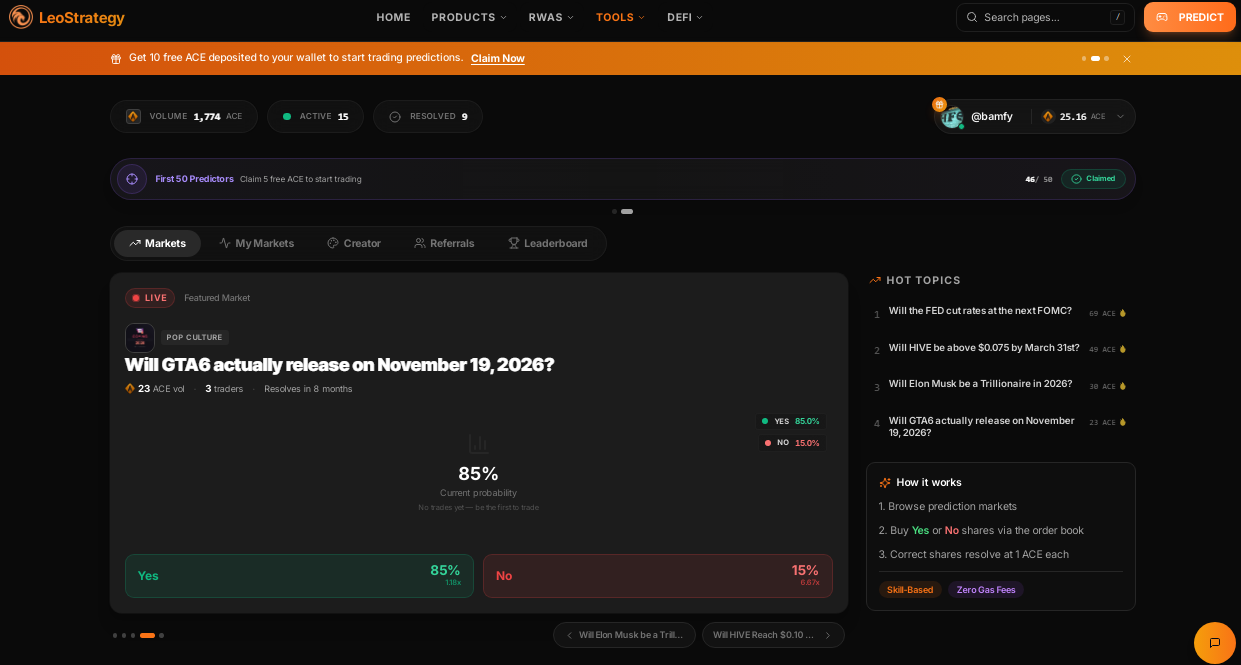Image resolution: width=1241 pixels, height=665 pixels.
Task: Click the Resolved checkmark icon
Action: [395, 117]
